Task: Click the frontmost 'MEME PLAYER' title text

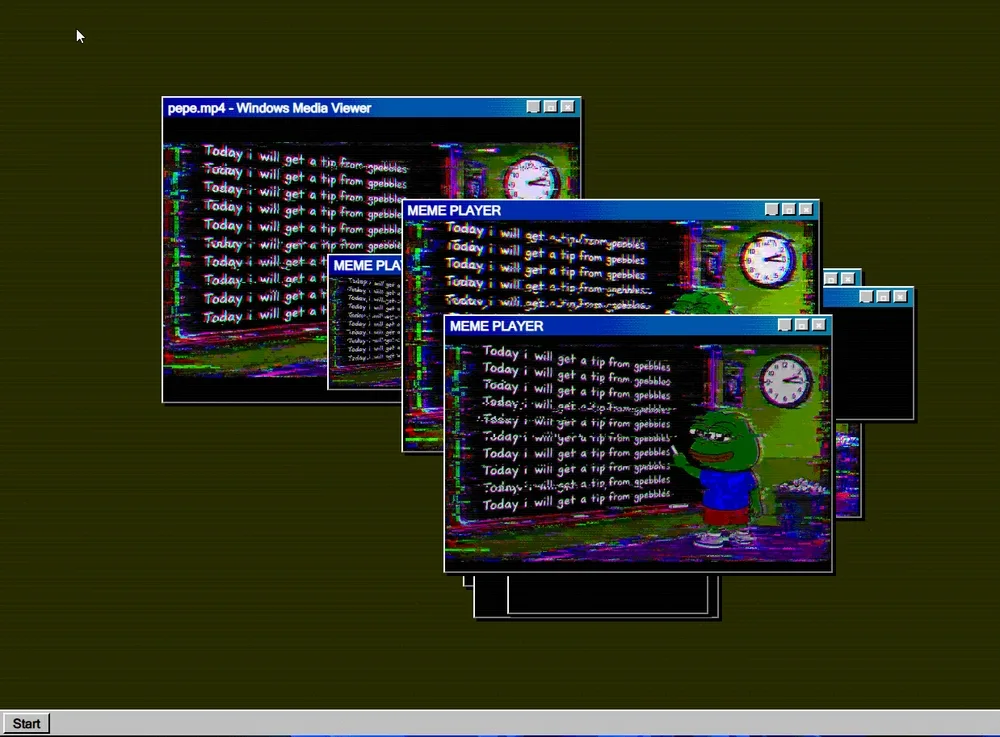Action: tap(496, 326)
